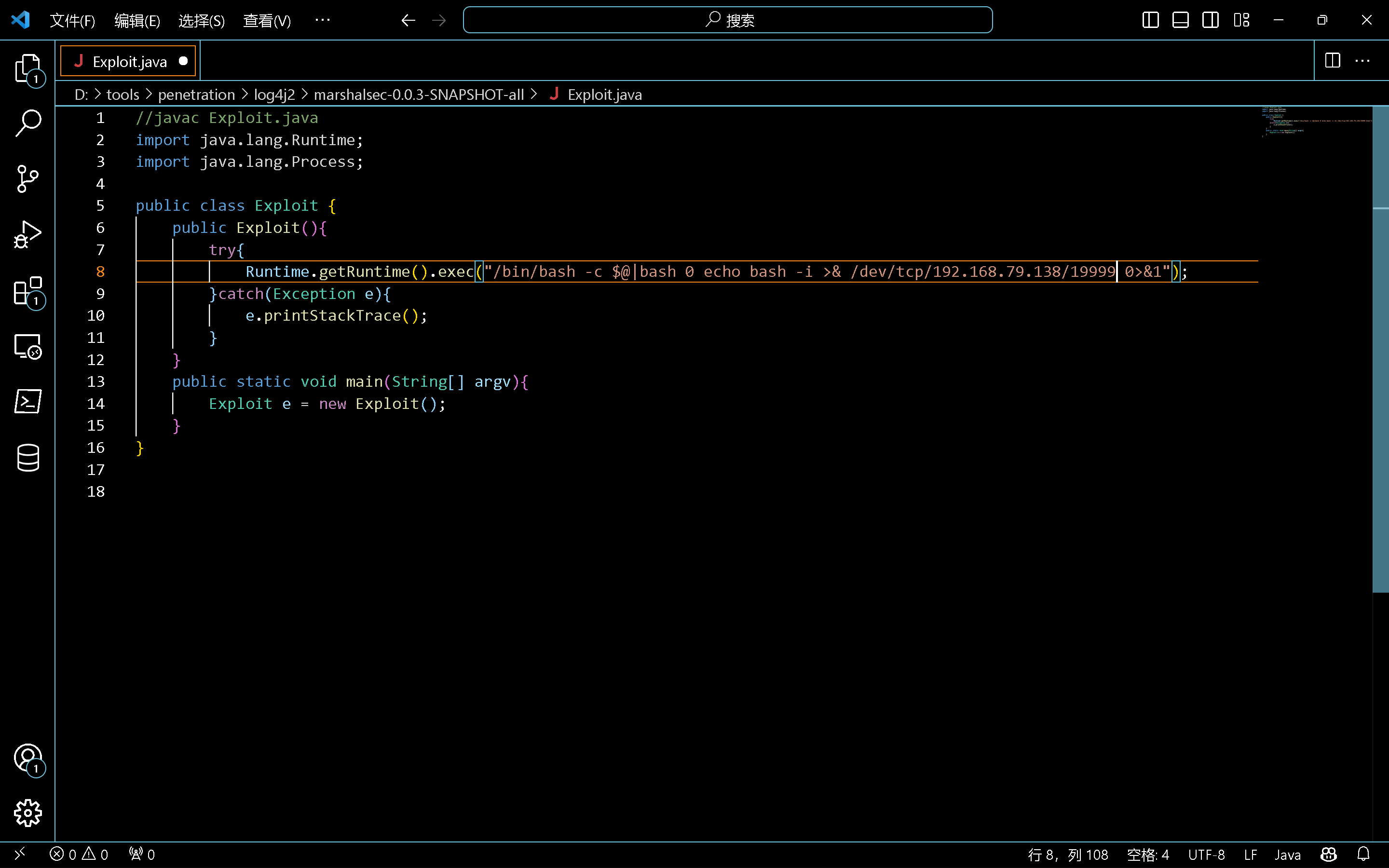Open the 编辑(E) menu
Screen dimensions: 1389x868
[137, 21]
